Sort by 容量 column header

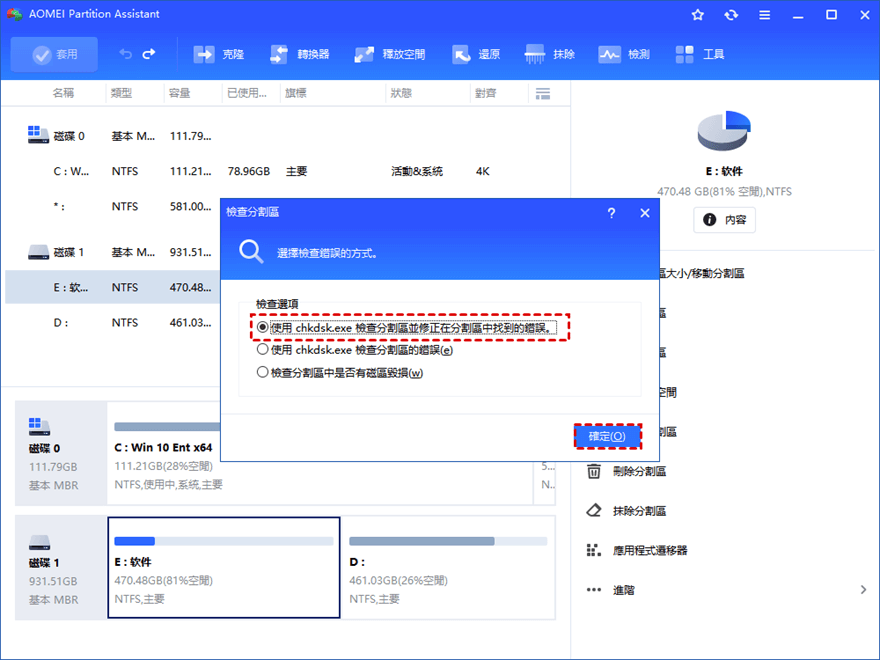coord(180,93)
